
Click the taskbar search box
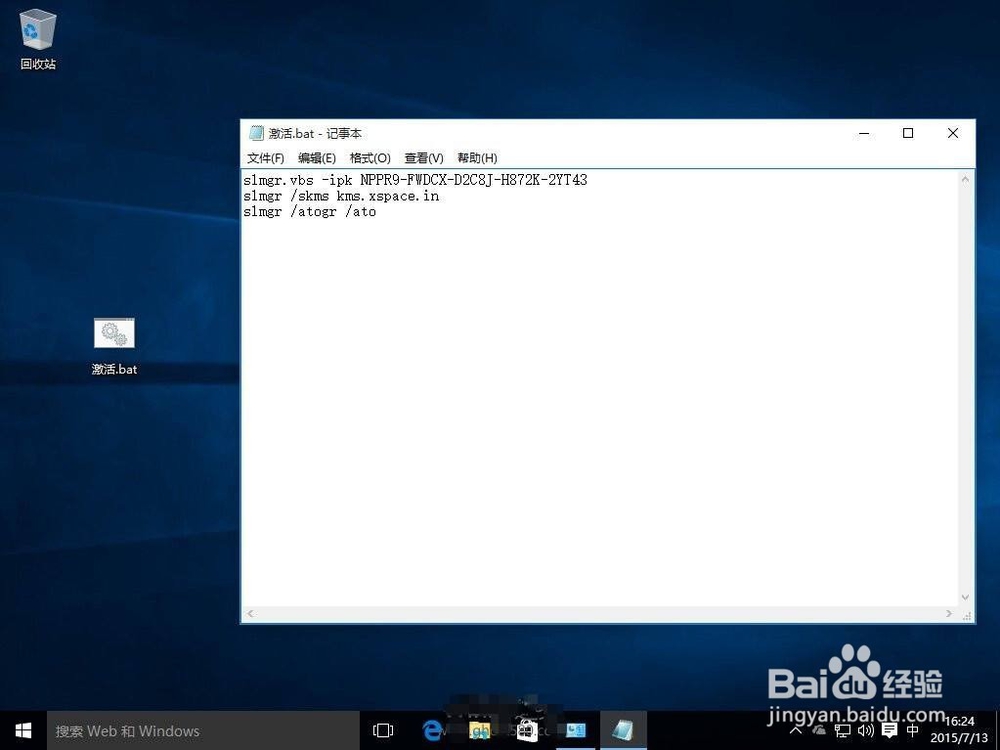[x=200, y=730]
